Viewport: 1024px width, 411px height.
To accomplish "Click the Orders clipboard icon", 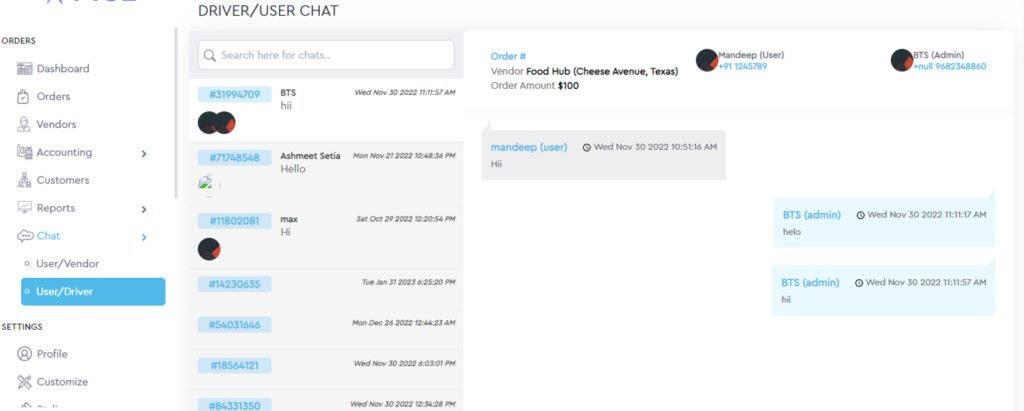I will (x=24, y=97).
